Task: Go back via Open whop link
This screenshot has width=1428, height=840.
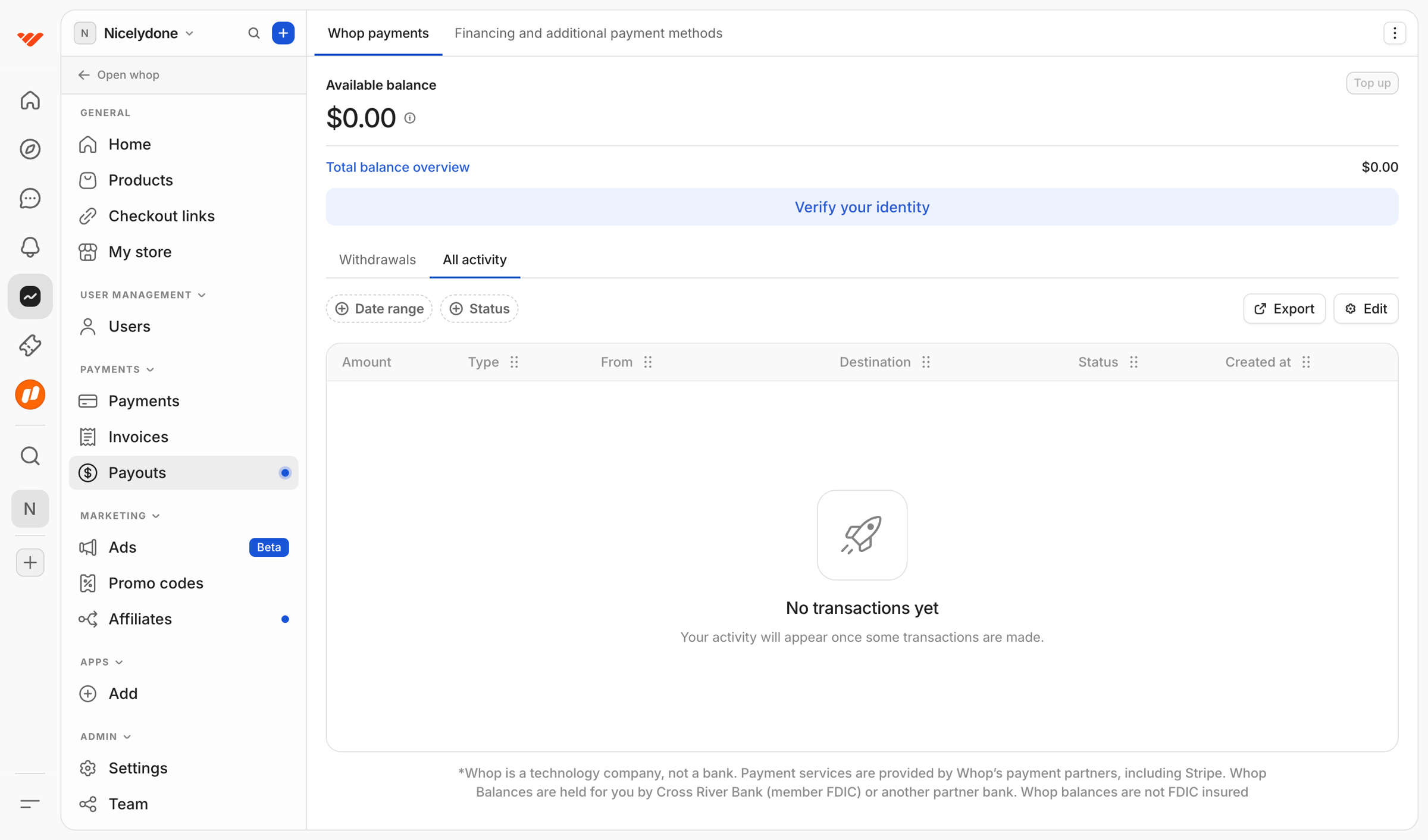Action: [x=119, y=75]
